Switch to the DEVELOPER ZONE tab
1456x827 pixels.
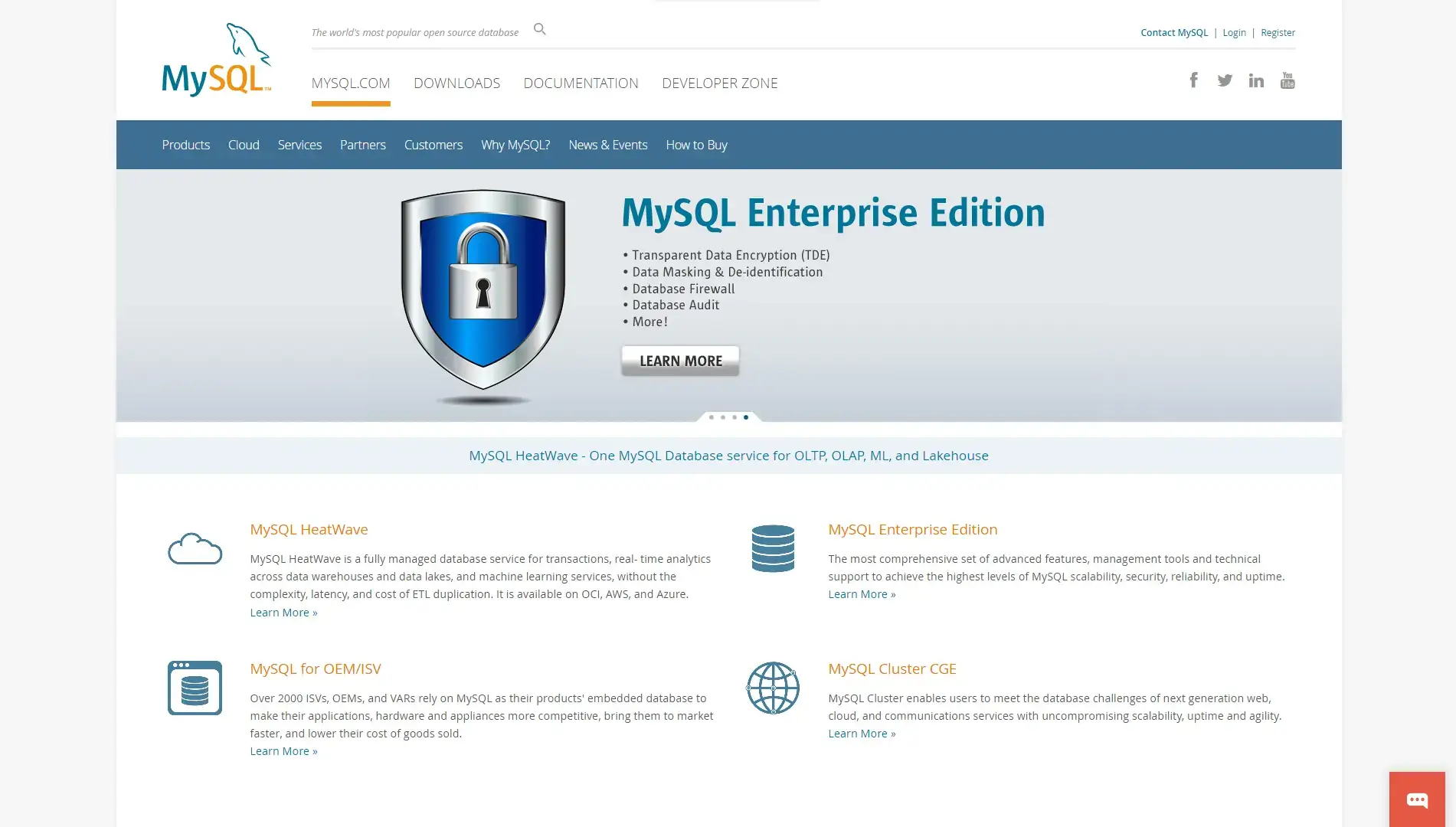[720, 83]
